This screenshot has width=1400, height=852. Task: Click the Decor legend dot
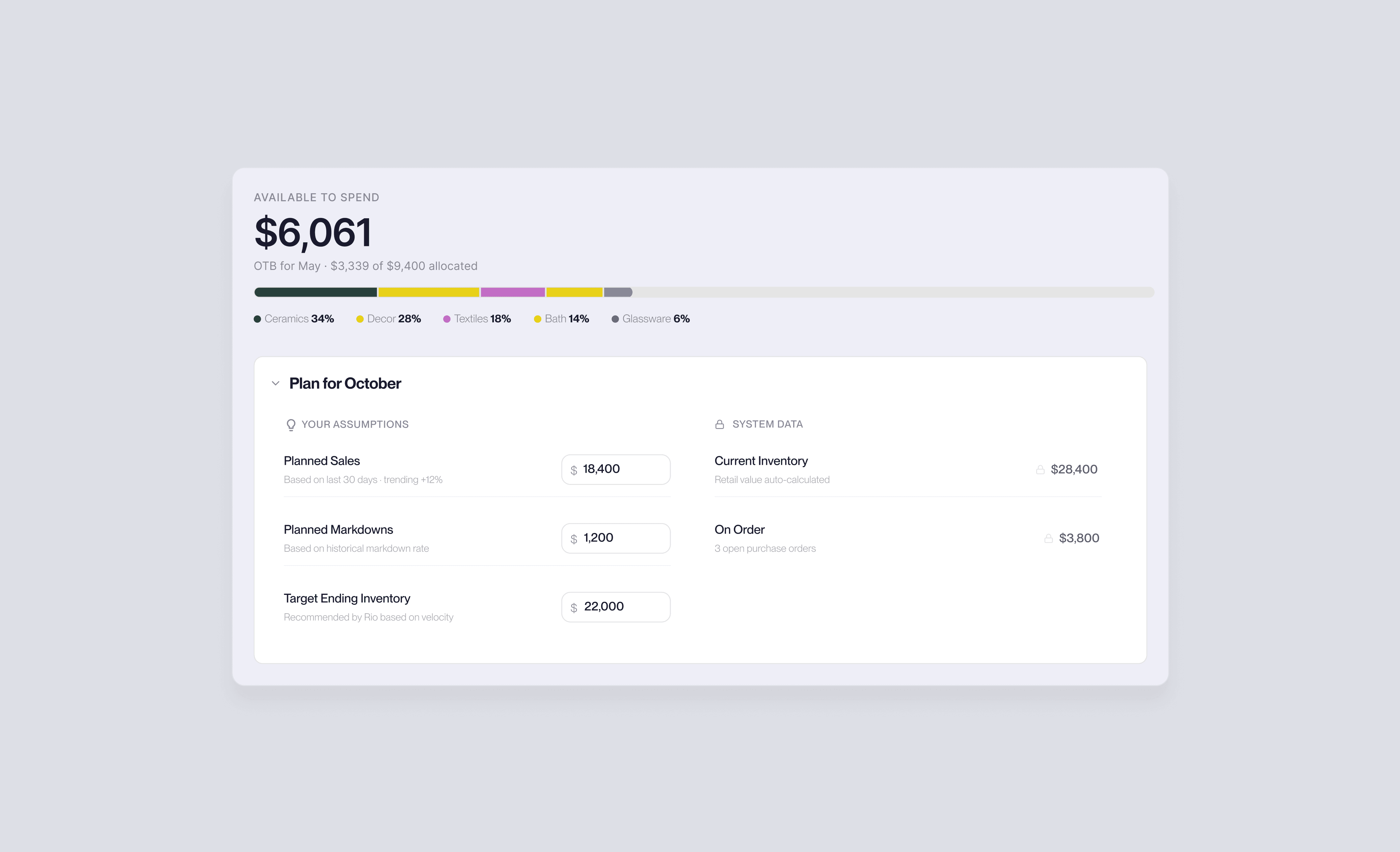coord(360,319)
